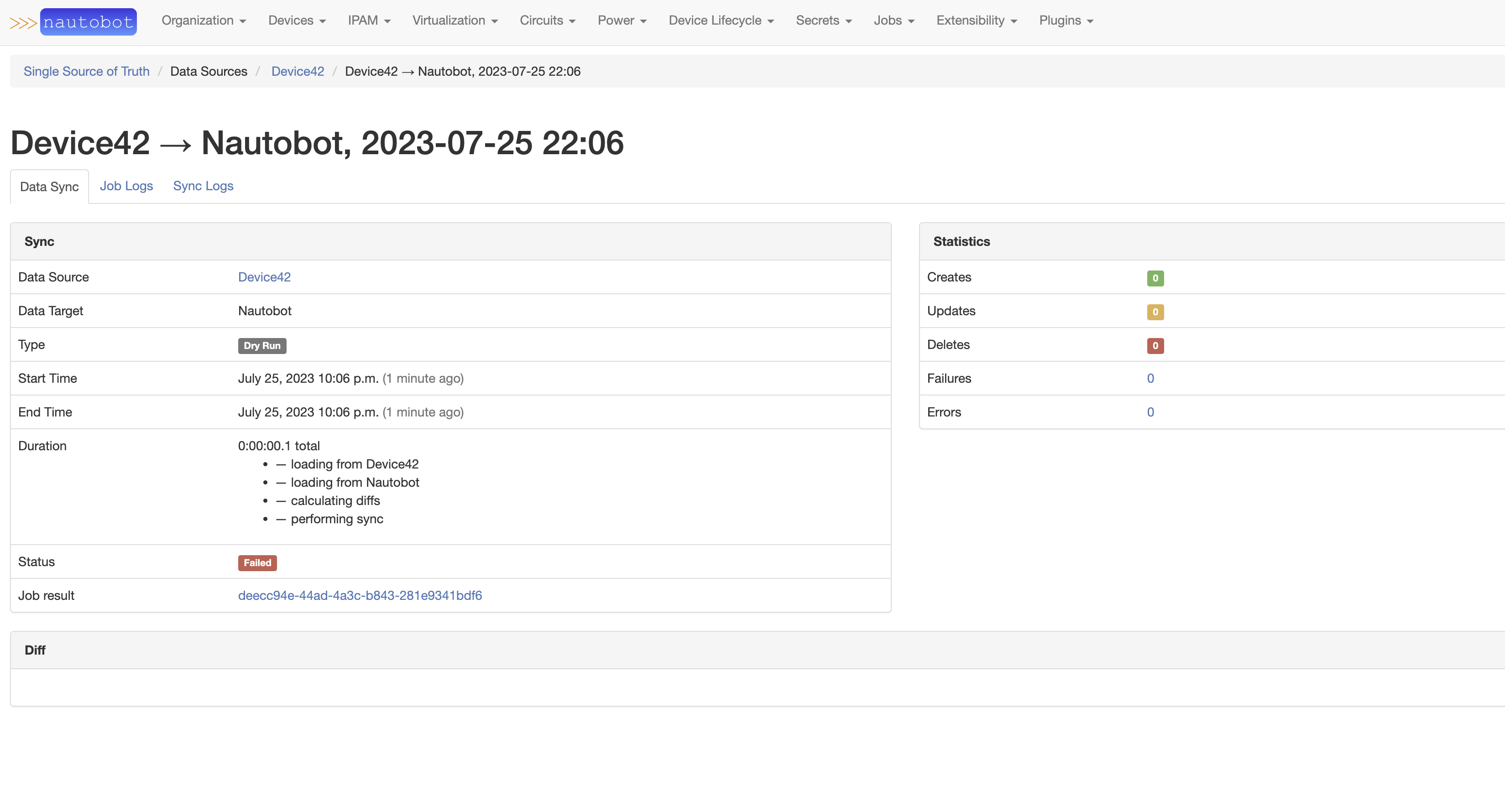Click the red Deletes count badge

1155,346
